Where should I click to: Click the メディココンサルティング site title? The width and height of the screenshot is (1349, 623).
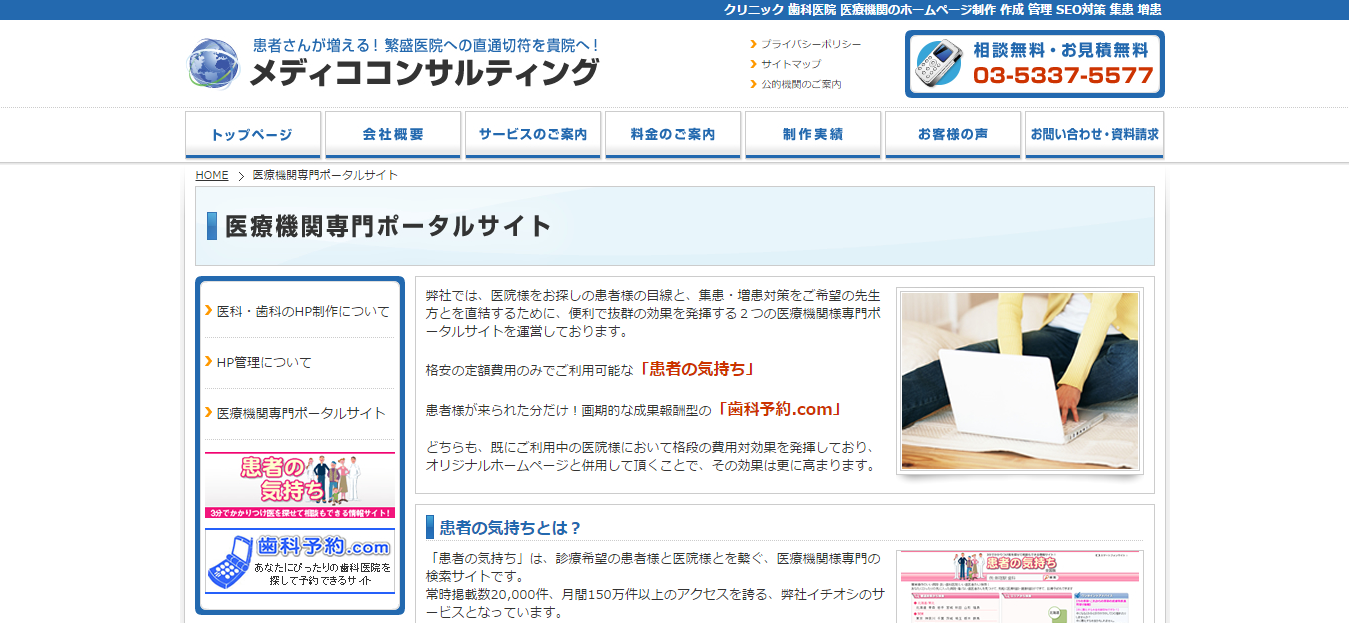pos(423,73)
